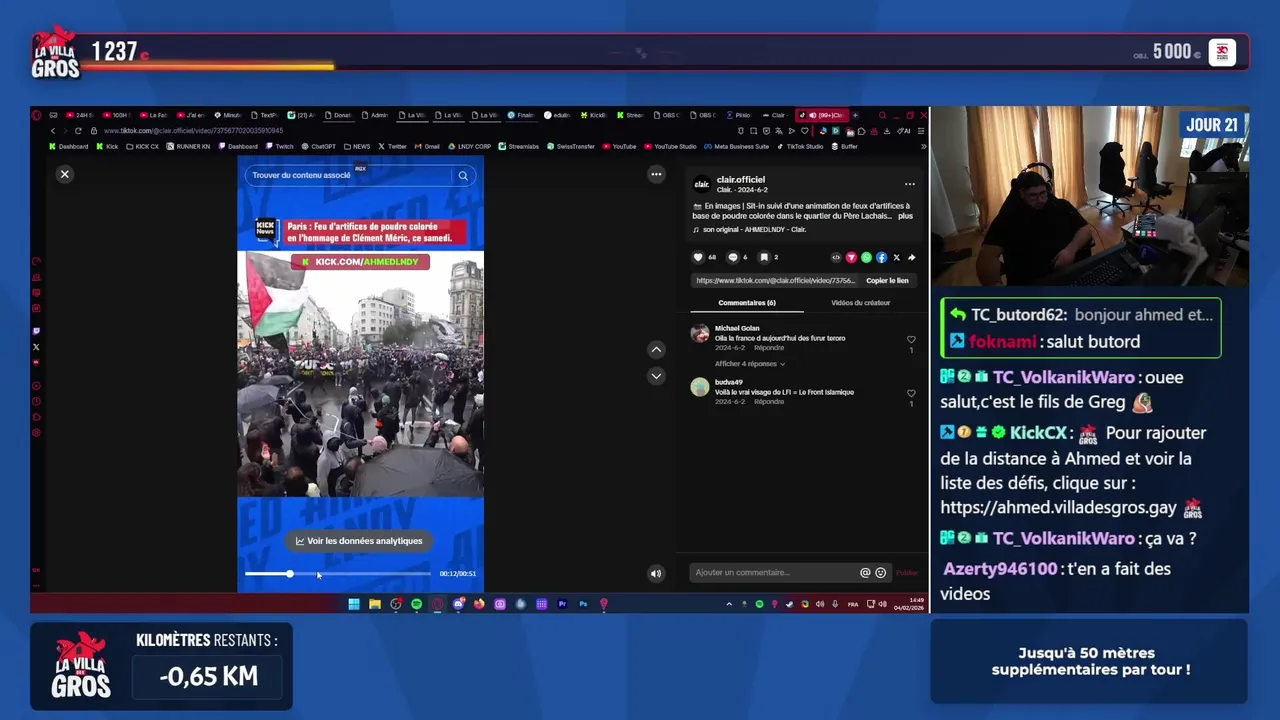1280x720 pixels.
Task: Share video to Facebook
Action: (881, 257)
